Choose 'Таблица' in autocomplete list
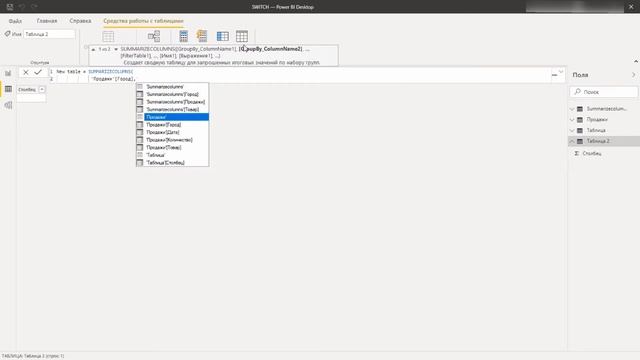640x360 pixels. pyautogui.click(x=172, y=155)
